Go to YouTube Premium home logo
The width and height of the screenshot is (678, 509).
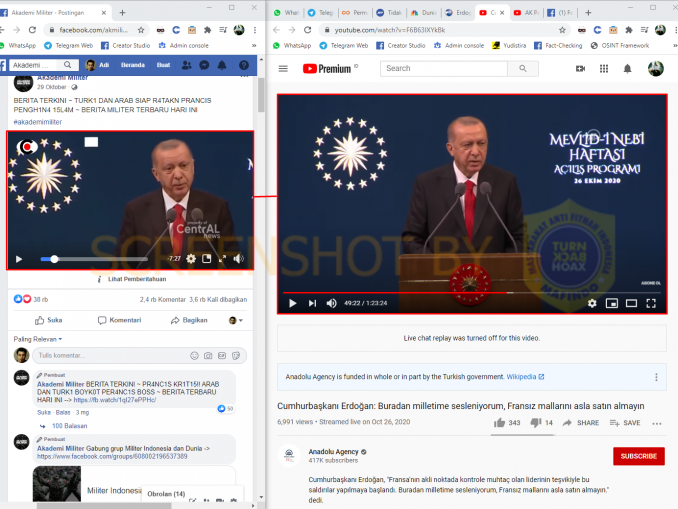[x=327, y=69]
